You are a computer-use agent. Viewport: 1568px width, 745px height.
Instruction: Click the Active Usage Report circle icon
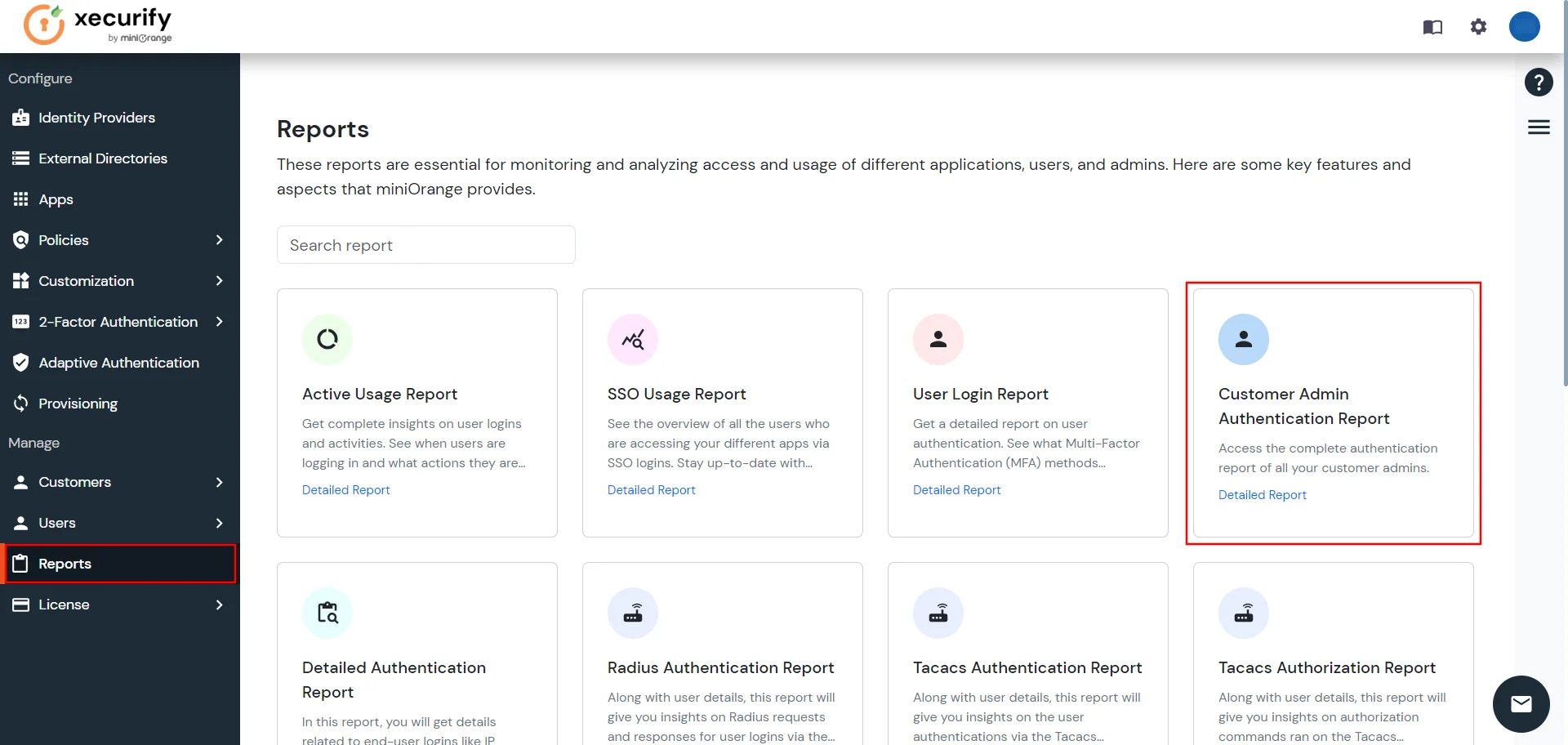pyautogui.click(x=327, y=339)
